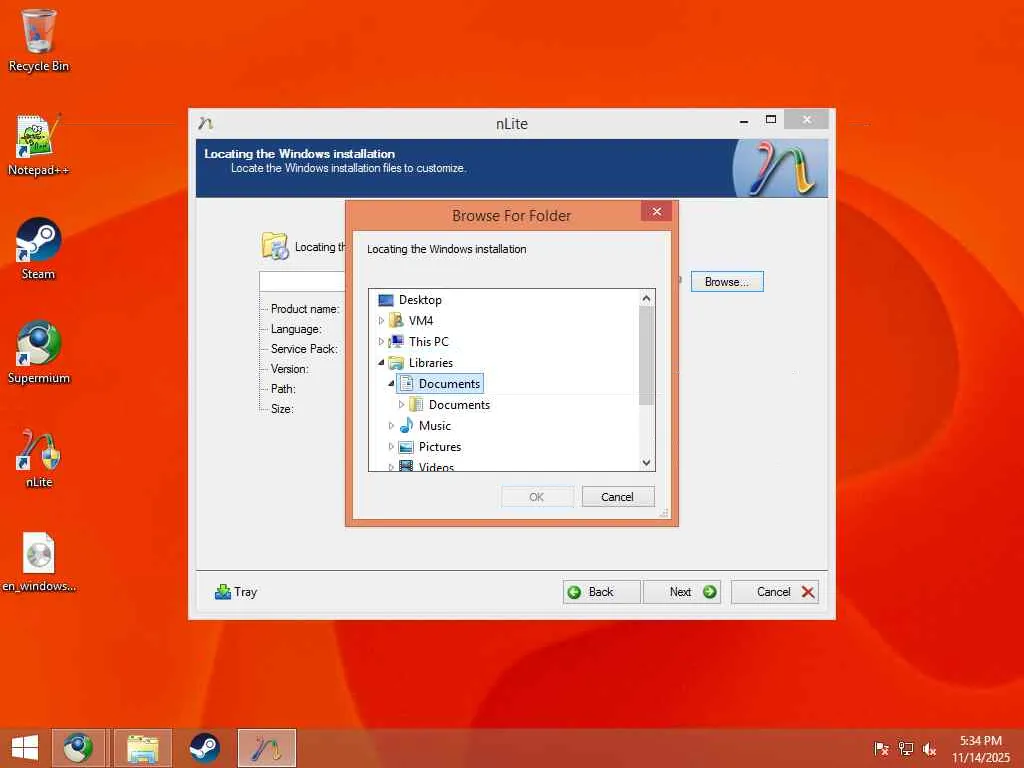Select the Pictures library

440,447
